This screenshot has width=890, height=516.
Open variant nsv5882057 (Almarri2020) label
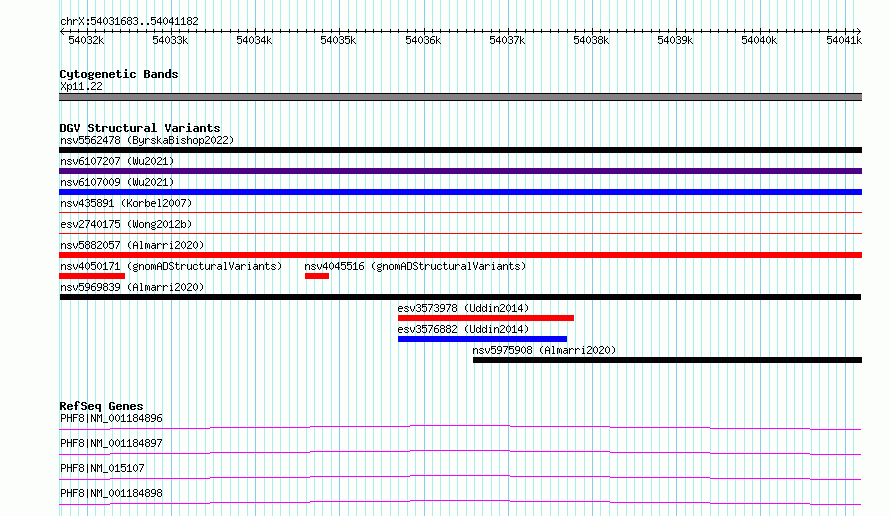[x=132, y=245]
